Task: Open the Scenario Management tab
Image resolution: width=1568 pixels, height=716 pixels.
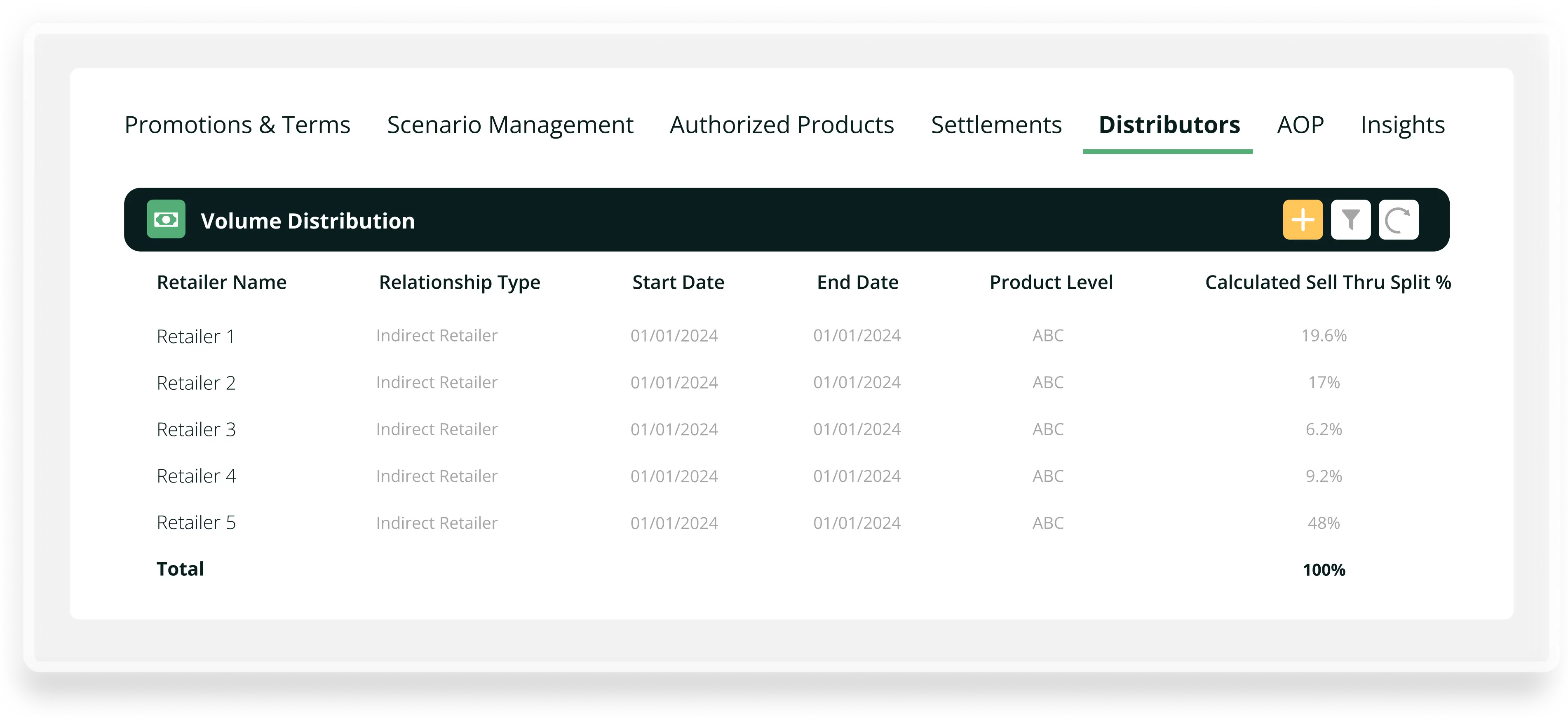Action: click(510, 125)
